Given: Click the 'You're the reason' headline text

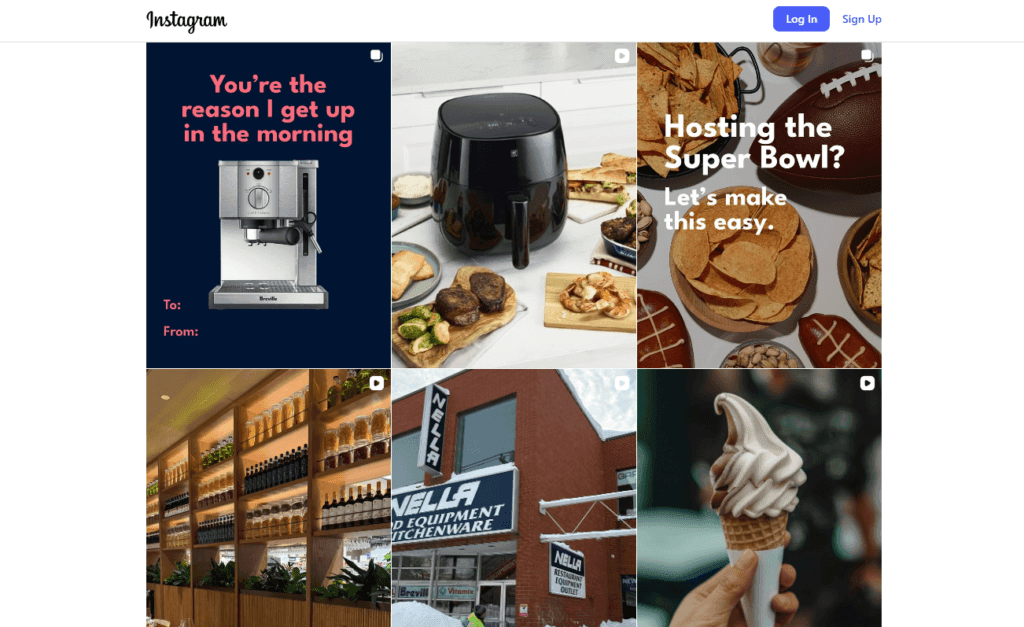Looking at the screenshot, I should [x=268, y=109].
